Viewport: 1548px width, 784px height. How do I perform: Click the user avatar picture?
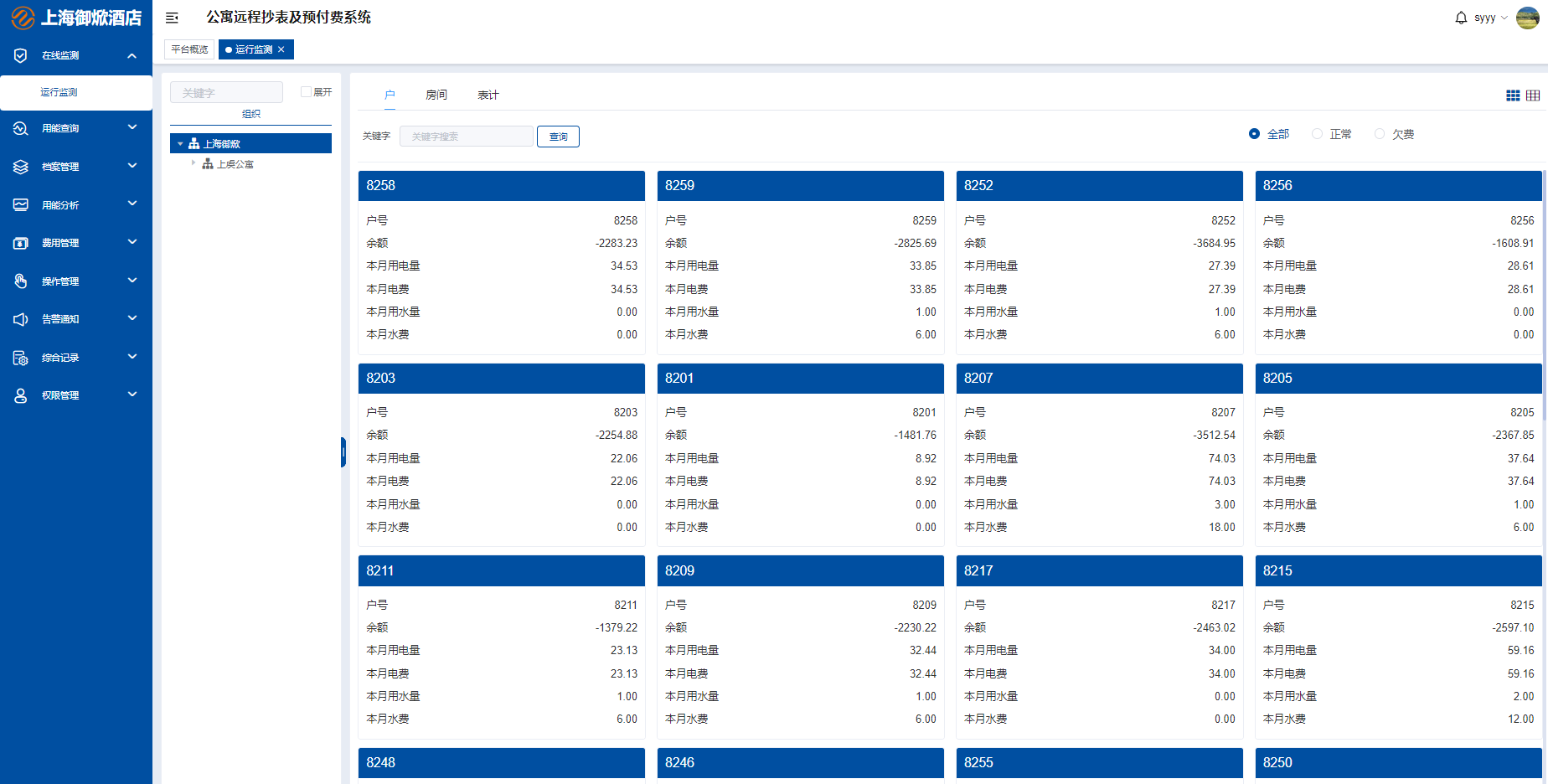pyautogui.click(x=1527, y=18)
